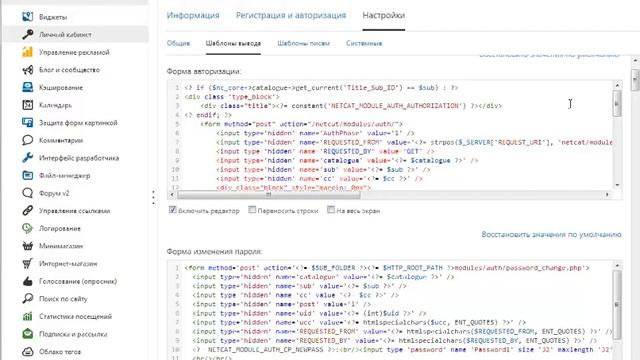
Task: Click the main page vertical scrollbar thumb
Action: [635, 79]
